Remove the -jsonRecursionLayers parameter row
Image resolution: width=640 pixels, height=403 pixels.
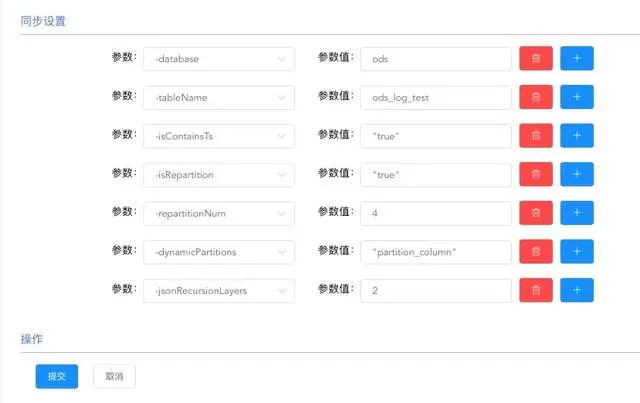coord(535,290)
